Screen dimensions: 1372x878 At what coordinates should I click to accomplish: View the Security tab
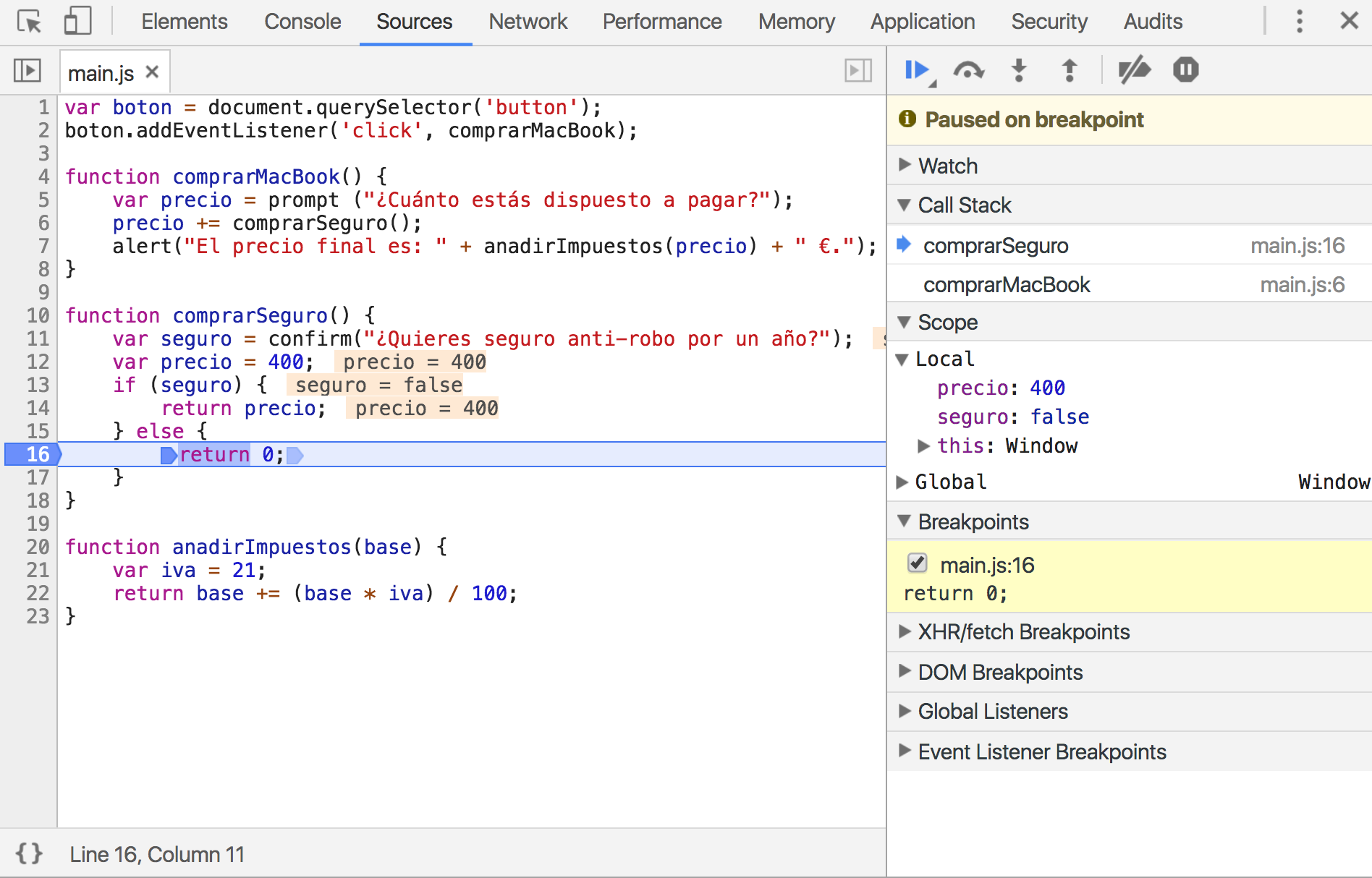[1049, 22]
